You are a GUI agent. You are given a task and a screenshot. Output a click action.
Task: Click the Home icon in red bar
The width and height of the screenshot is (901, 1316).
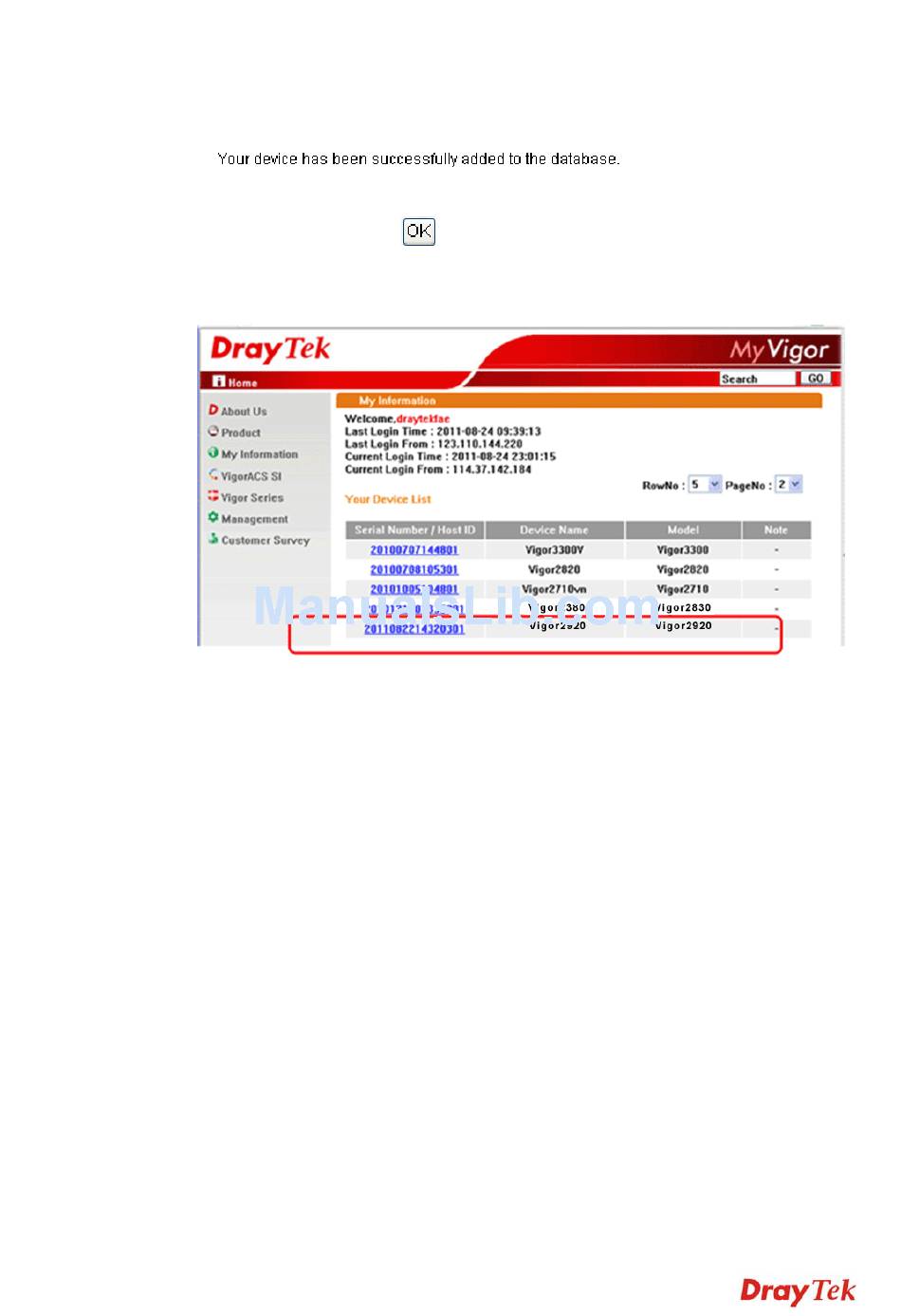(x=219, y=381)
